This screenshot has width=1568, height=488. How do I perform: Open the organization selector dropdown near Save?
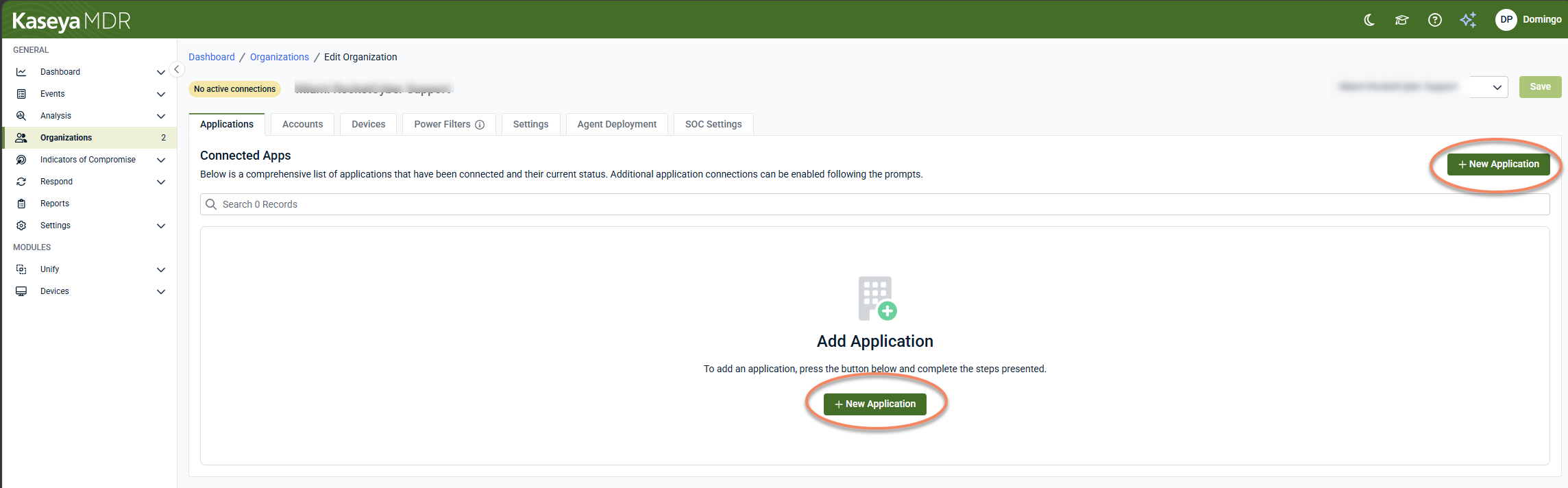point(1419,87)
